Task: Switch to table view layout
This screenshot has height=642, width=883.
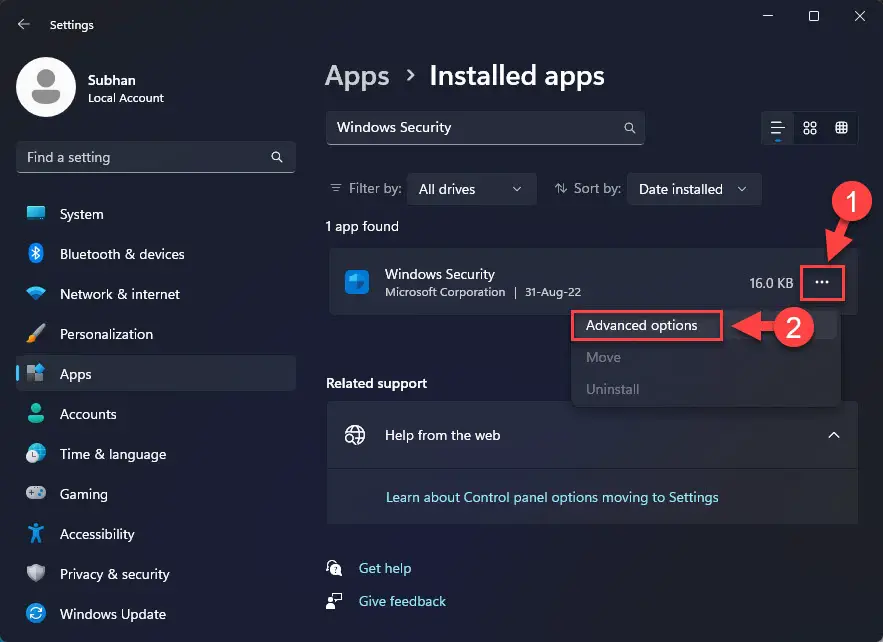Action: [841, 128]
